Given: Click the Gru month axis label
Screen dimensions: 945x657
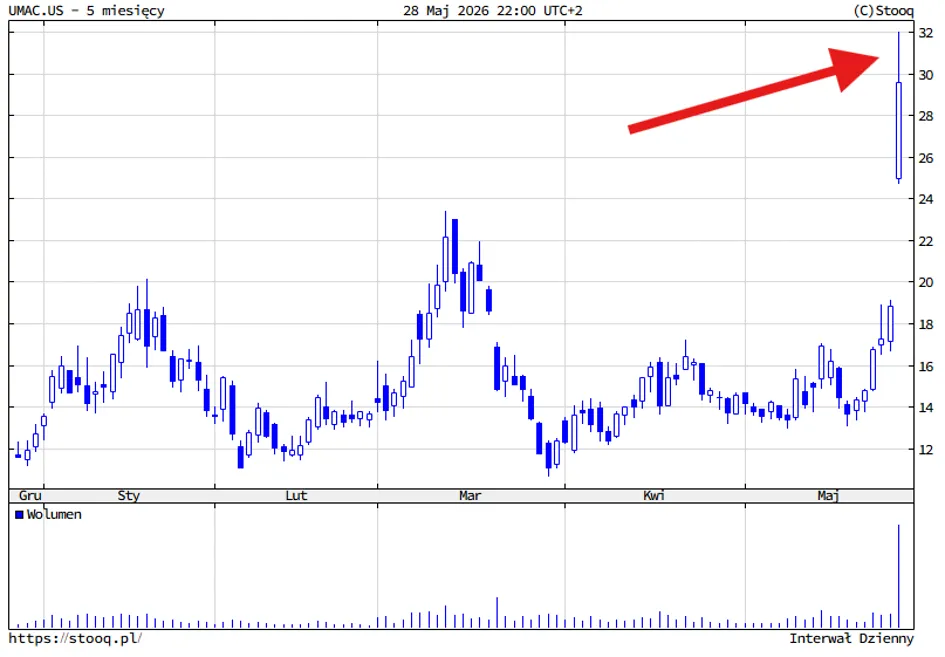Looking at the screenshot, I should [x=30, y=495].
